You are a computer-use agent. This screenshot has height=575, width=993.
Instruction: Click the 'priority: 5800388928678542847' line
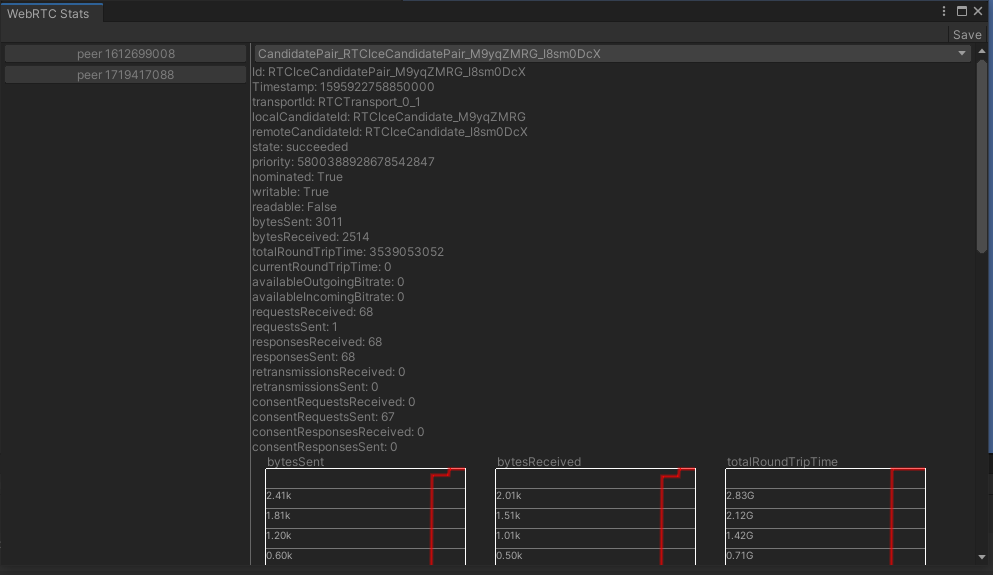343,162
